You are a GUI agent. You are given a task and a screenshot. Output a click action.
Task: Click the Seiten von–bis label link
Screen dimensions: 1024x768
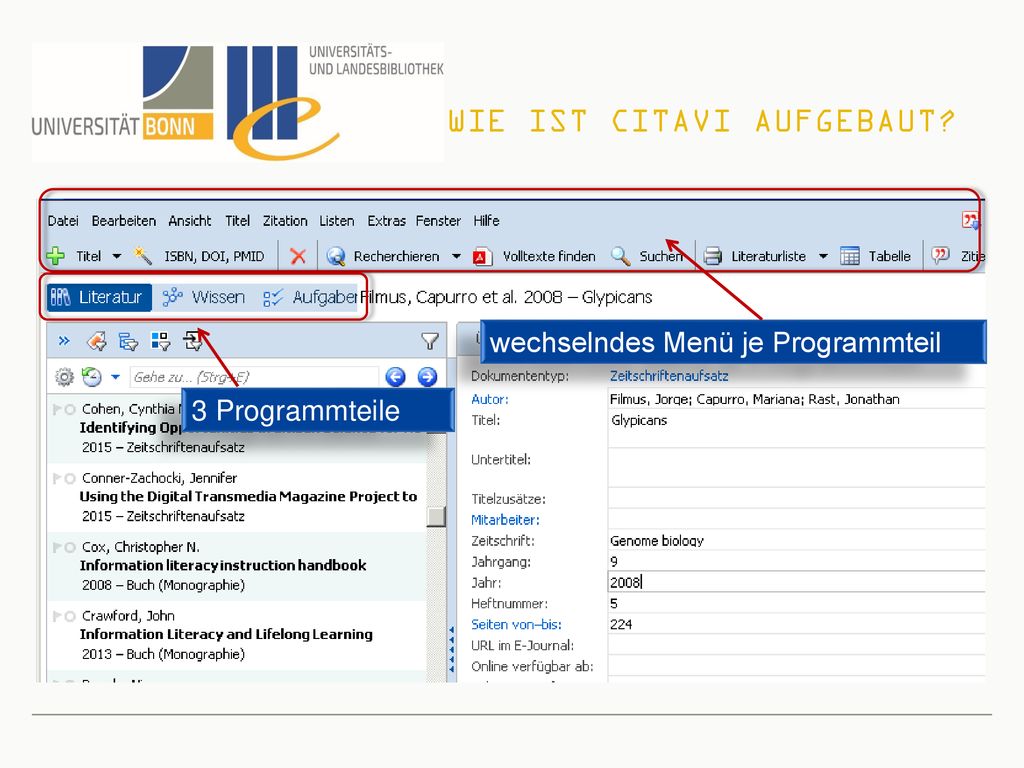(516, 624)
